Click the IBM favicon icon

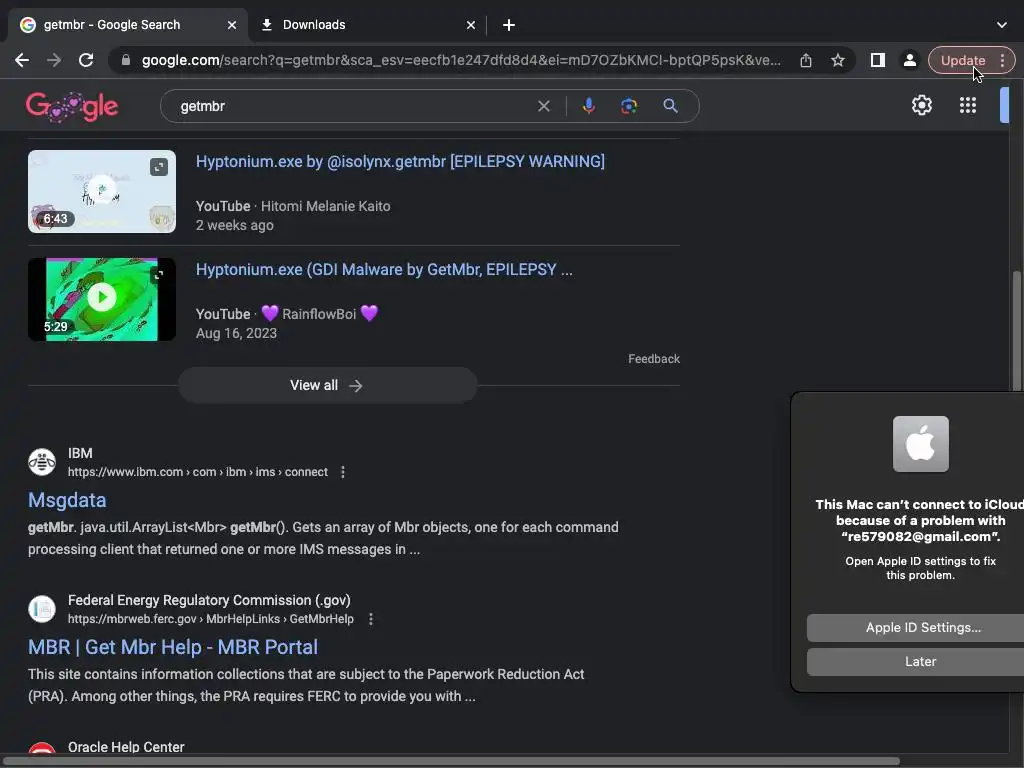tap(42, 462)
